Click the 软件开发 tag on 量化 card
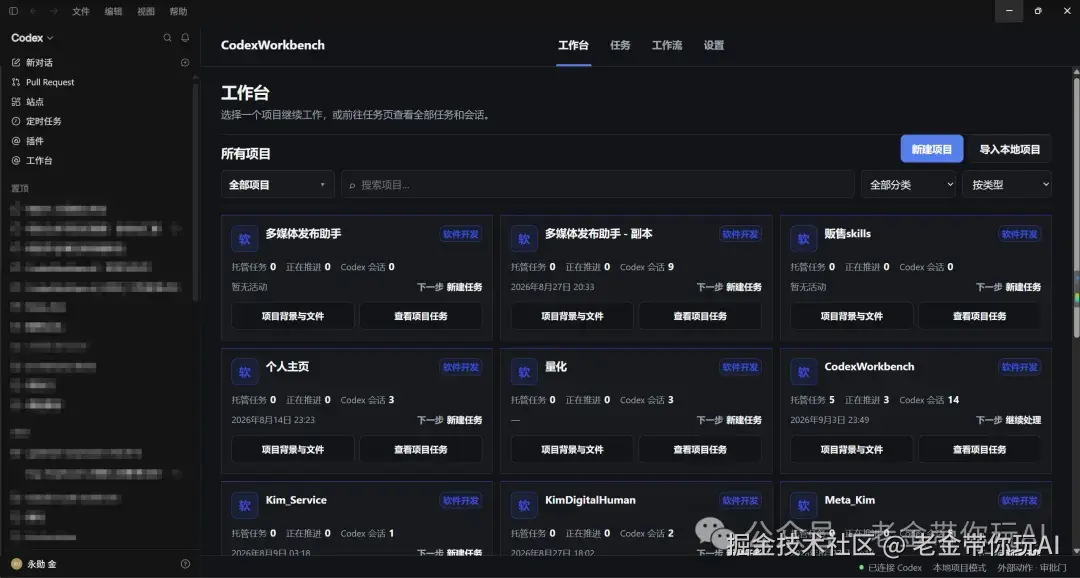The width and height of the screenshot is (1080, 578). click(740, 367)
